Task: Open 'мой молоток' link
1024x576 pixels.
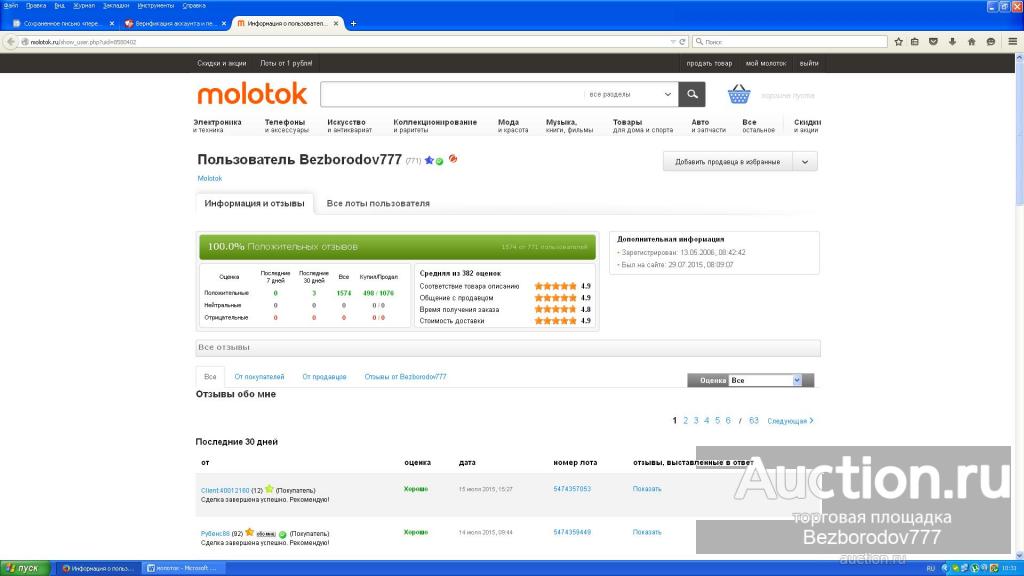Action: click(x=766, y=63)
